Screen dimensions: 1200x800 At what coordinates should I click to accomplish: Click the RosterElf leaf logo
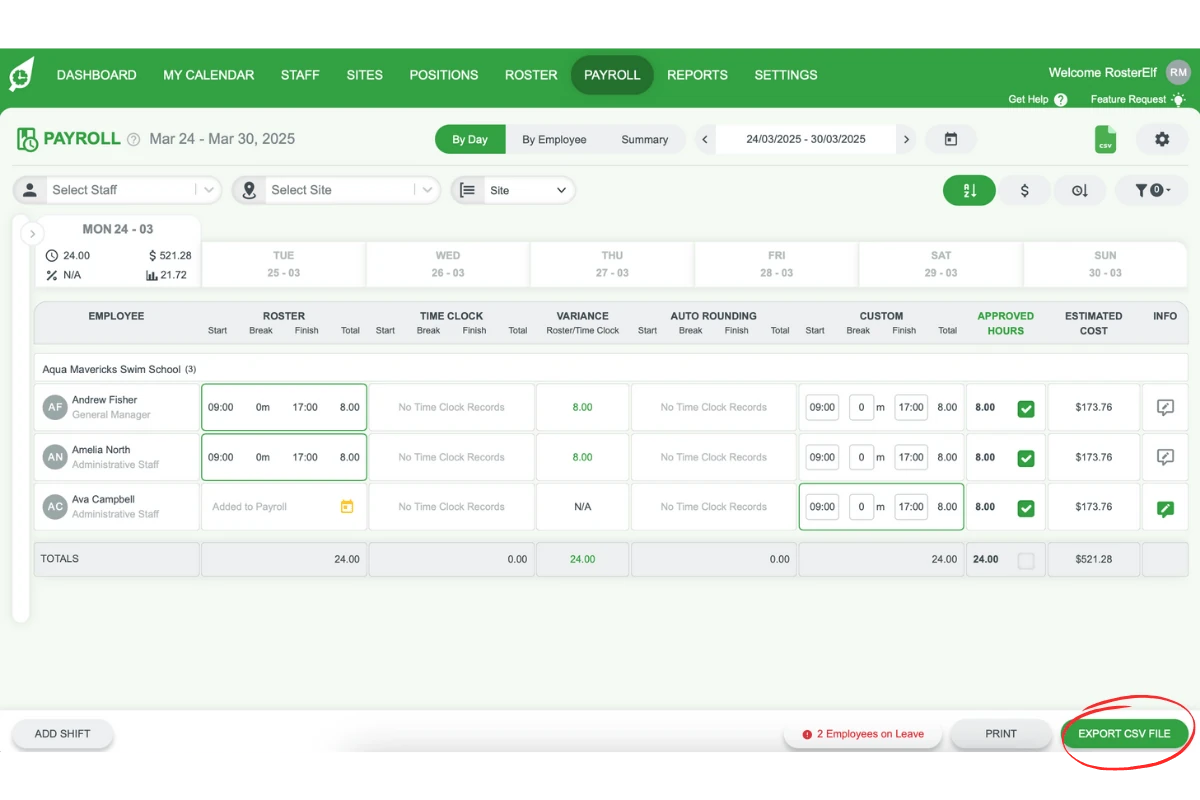click(21, 75)
